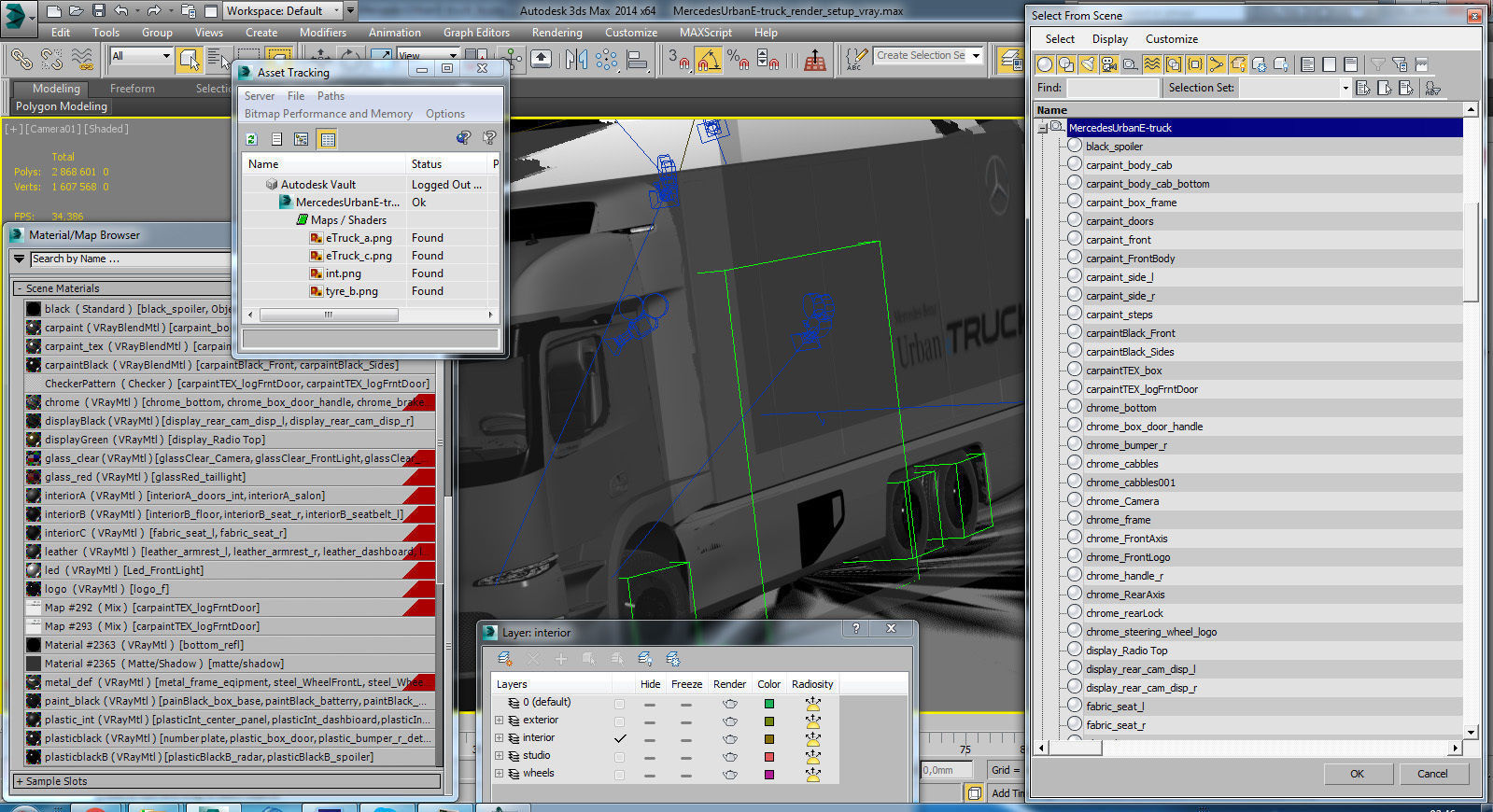Click Save File icon in quick access toolbar
Viewport: 1493px width, 812px height.
pyautogui.click(x=99, y=11)
